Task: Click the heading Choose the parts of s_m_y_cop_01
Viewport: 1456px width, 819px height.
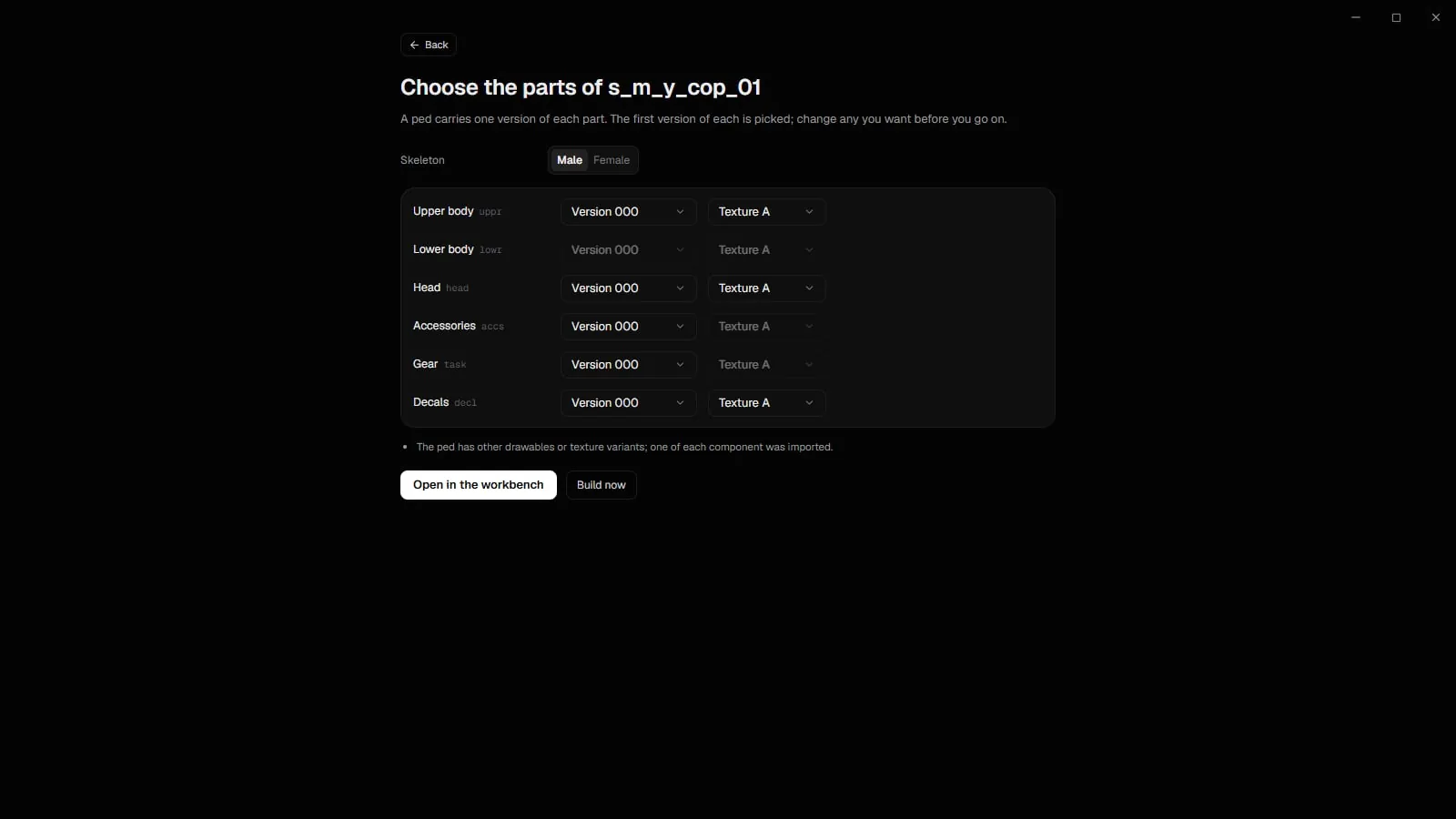Action: click(581, 87)
